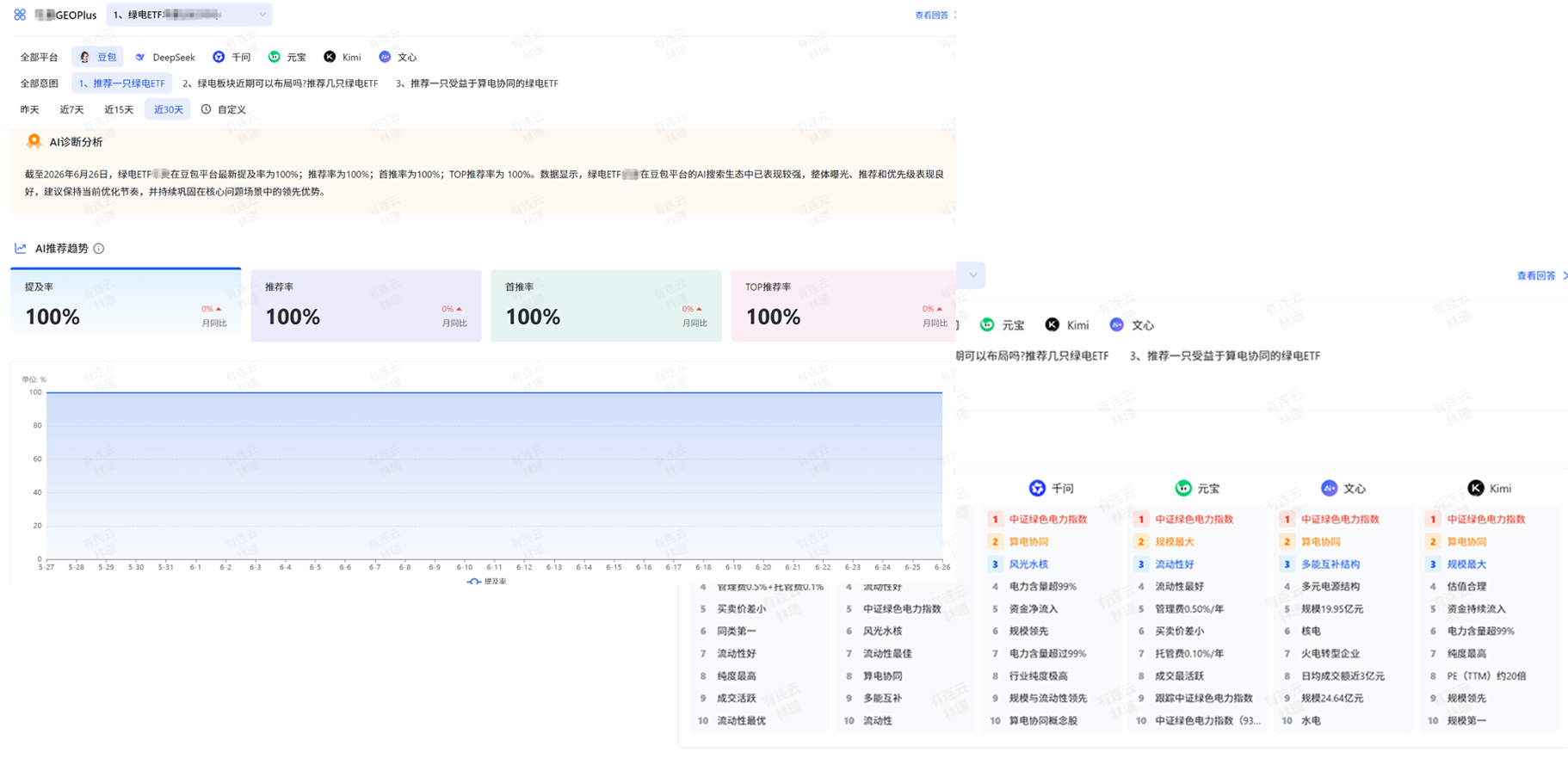
Task: Click 元宝 icon in main platform filter row
Action: click(x=274, y=57)
